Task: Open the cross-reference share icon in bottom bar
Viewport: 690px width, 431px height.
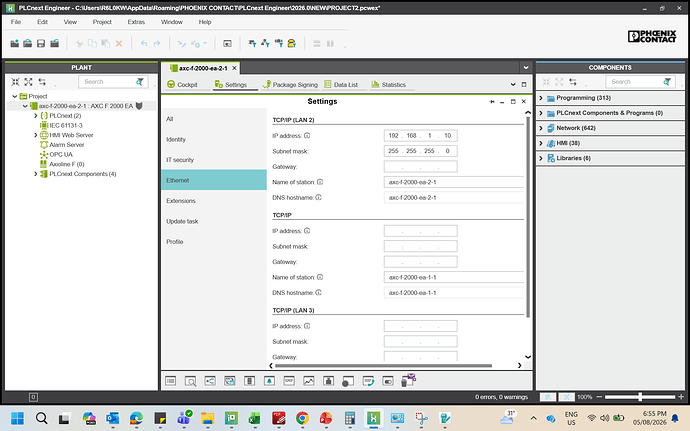Action: click(x=210, y=381)
